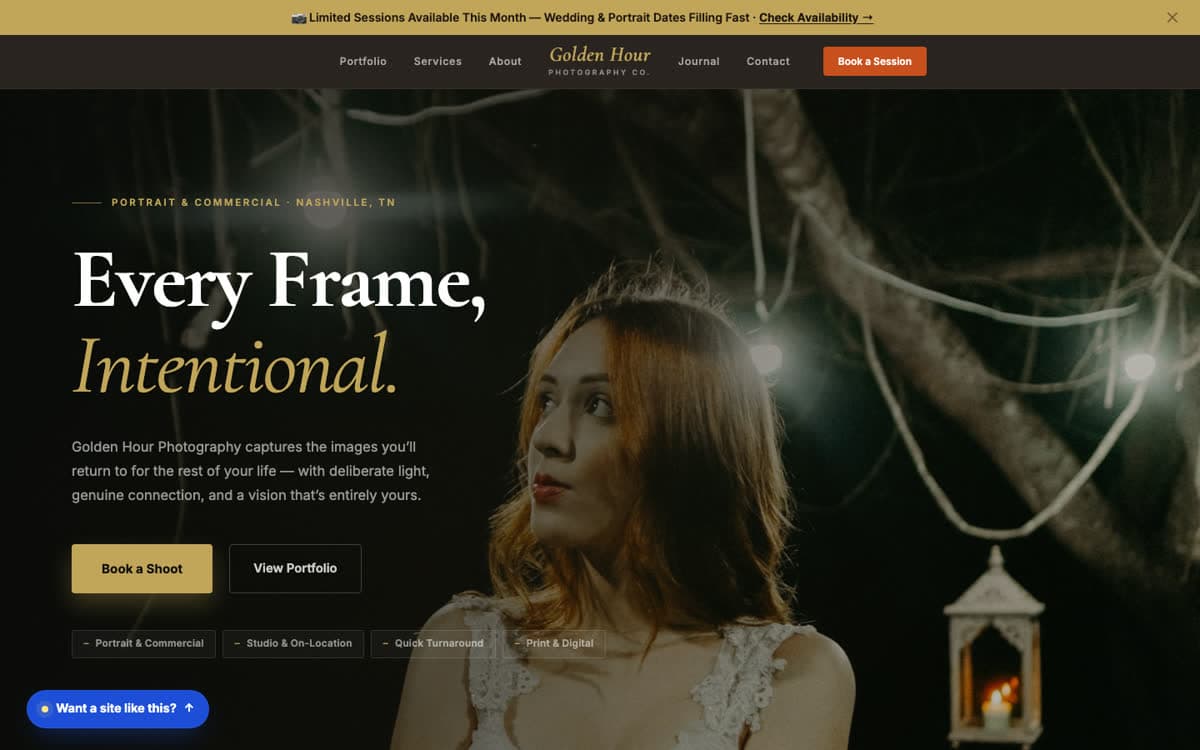Click the Golden Hour Photography description paragraph

coord(250,471)
